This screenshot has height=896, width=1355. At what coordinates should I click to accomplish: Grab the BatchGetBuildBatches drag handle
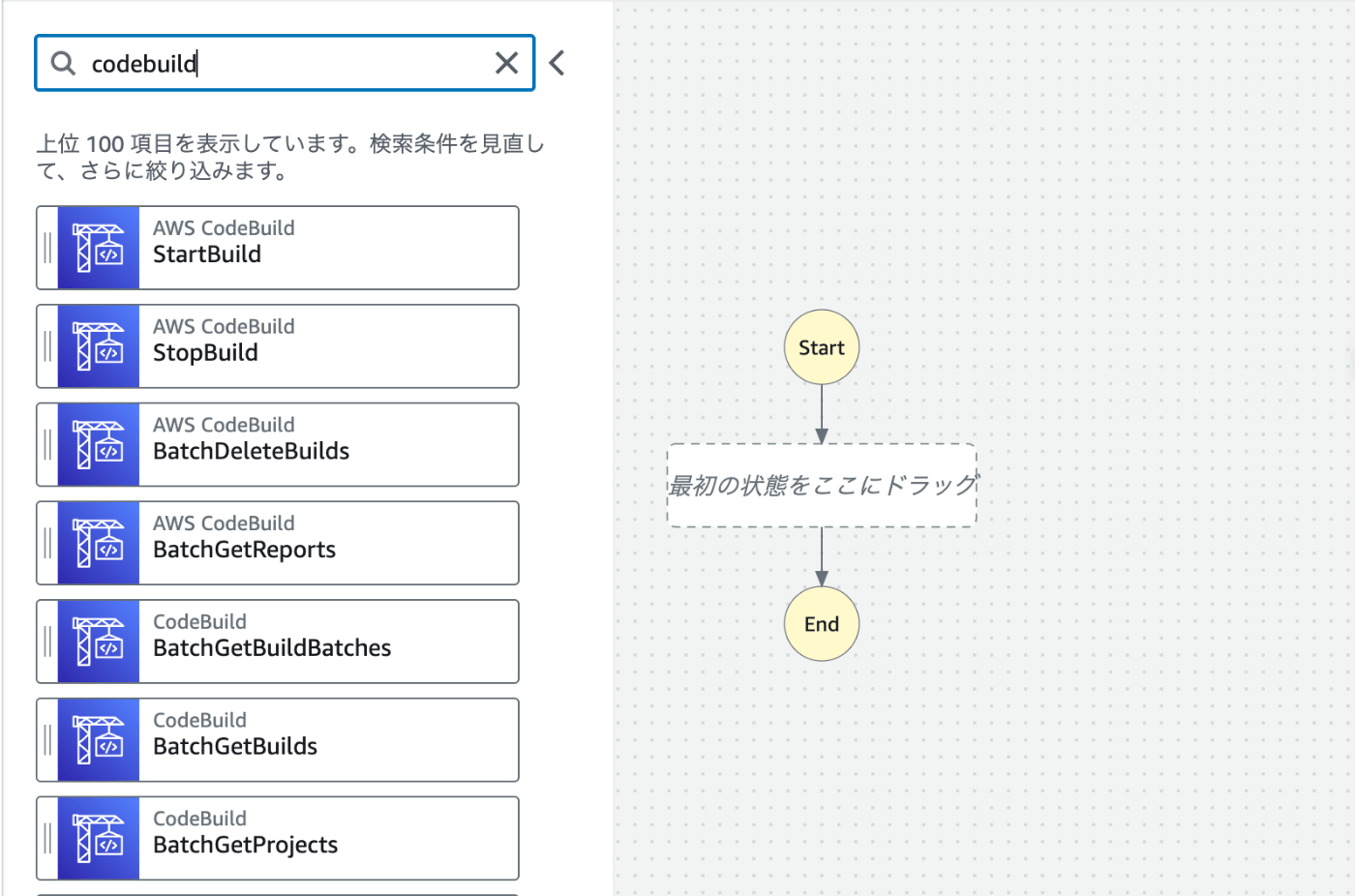coord(47,642)
